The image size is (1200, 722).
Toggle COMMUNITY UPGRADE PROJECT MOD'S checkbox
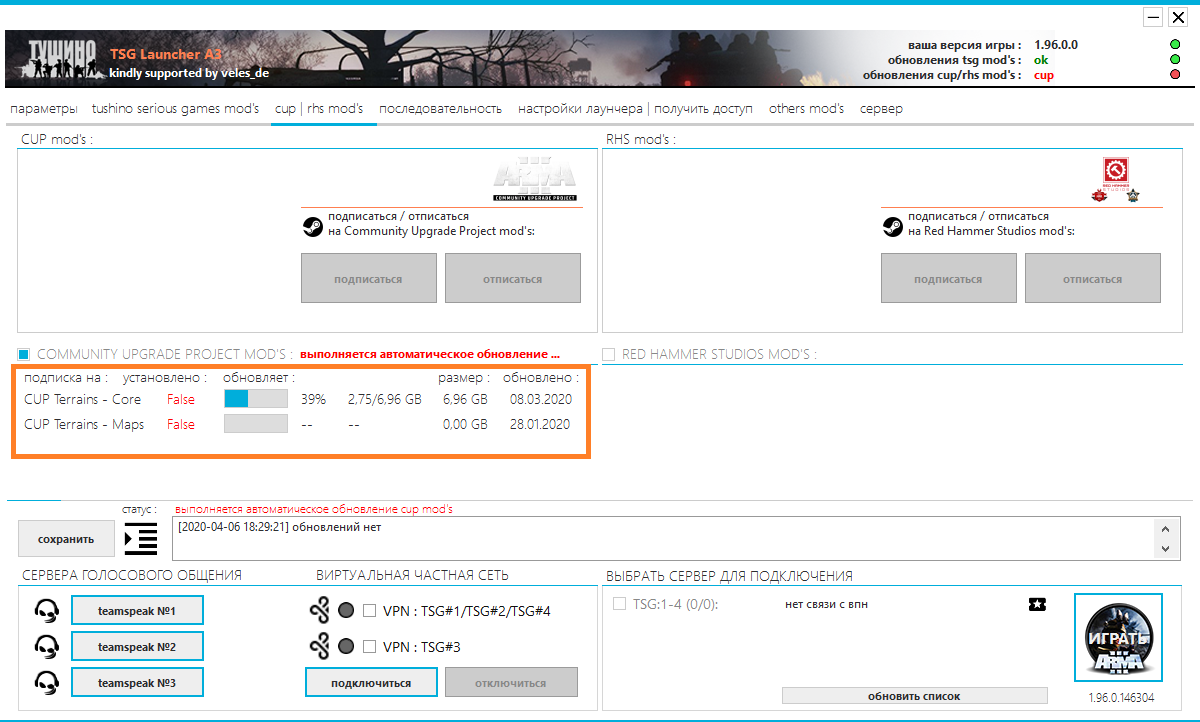(24, 354)
